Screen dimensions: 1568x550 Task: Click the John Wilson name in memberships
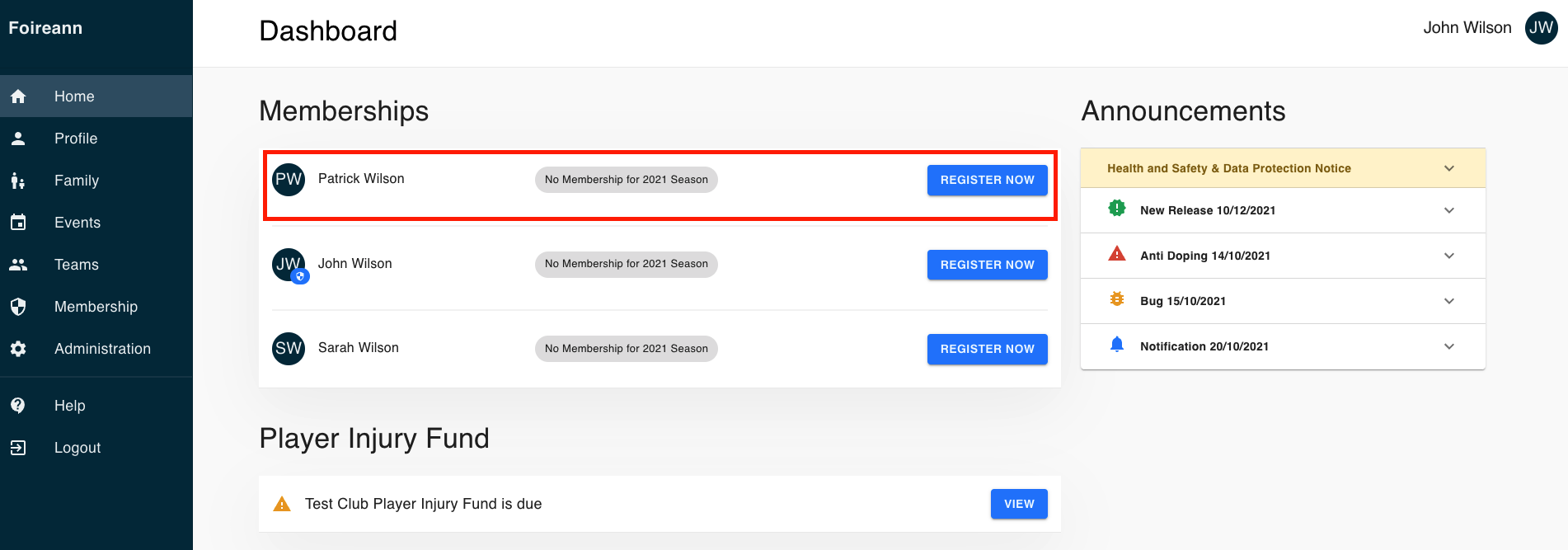[355, 264]
